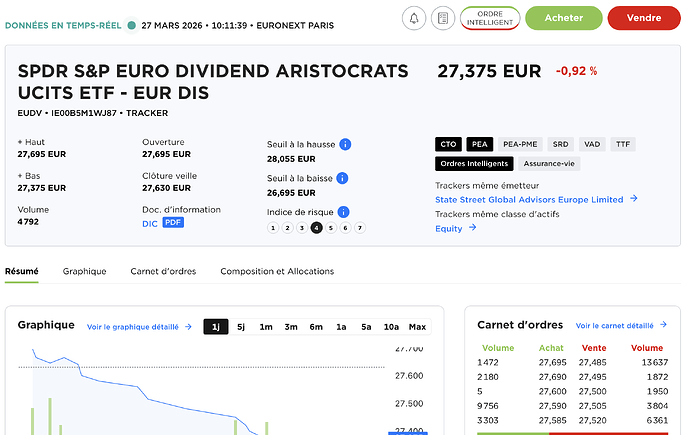Viewport: 690px width, 435px height.
Task: Click the green real-time status dot
Action: [131, 25]
